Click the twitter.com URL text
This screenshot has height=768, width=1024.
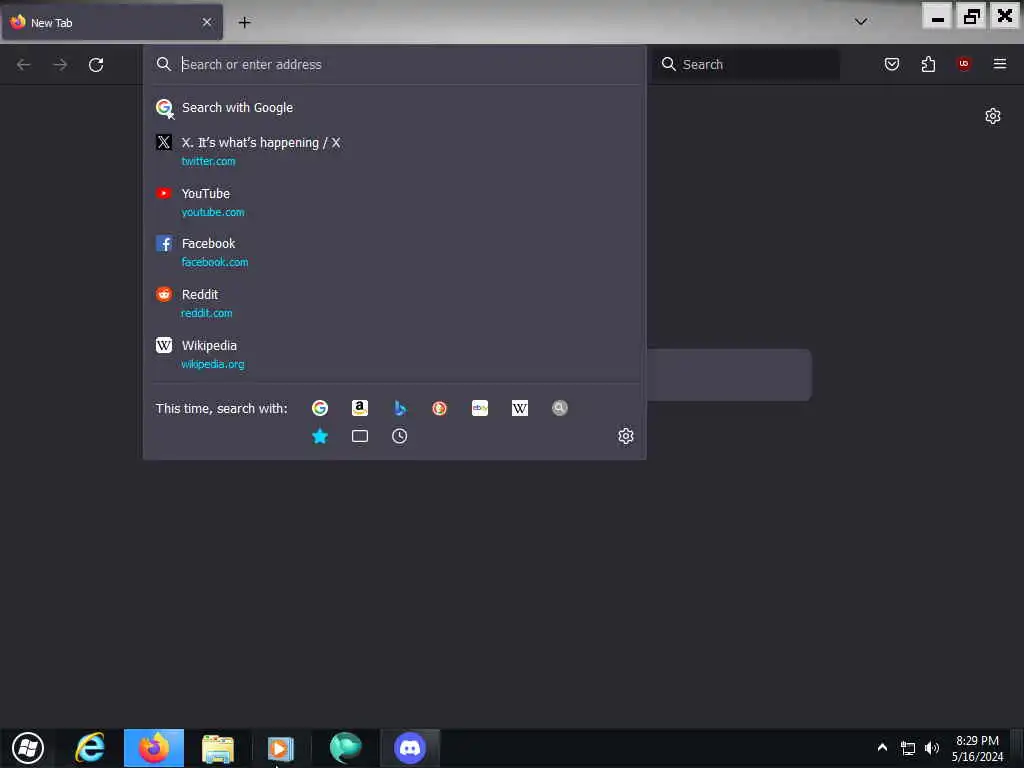coord(208,161)
